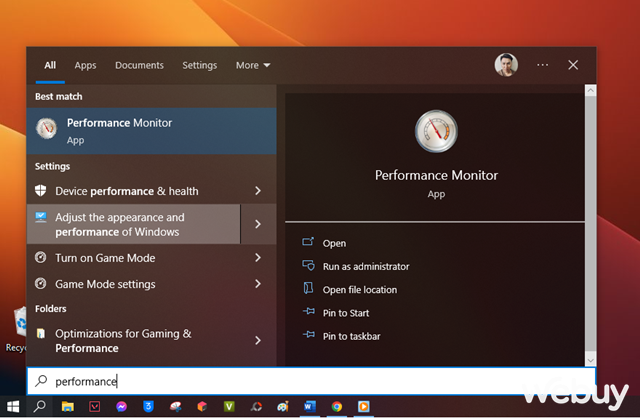Click in the search box containing performance
640x418 pixels.
coord(311,381)
